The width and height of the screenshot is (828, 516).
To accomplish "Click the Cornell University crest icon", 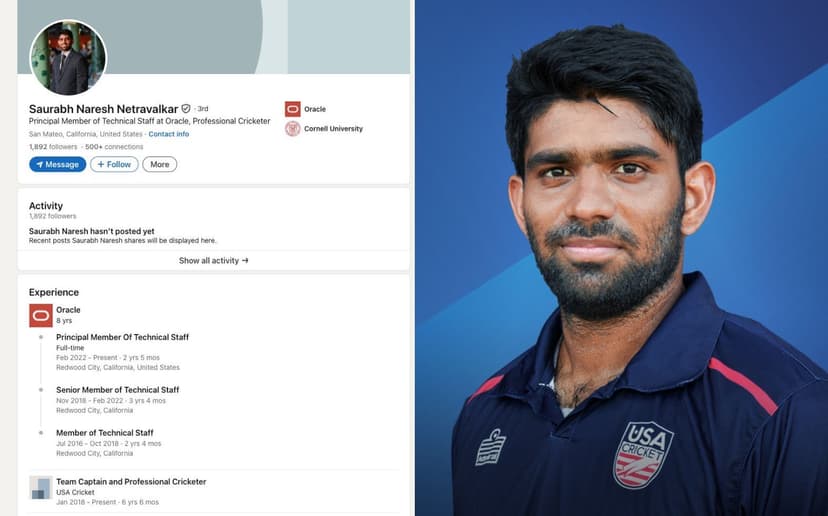I will click(x=293, y=128).
